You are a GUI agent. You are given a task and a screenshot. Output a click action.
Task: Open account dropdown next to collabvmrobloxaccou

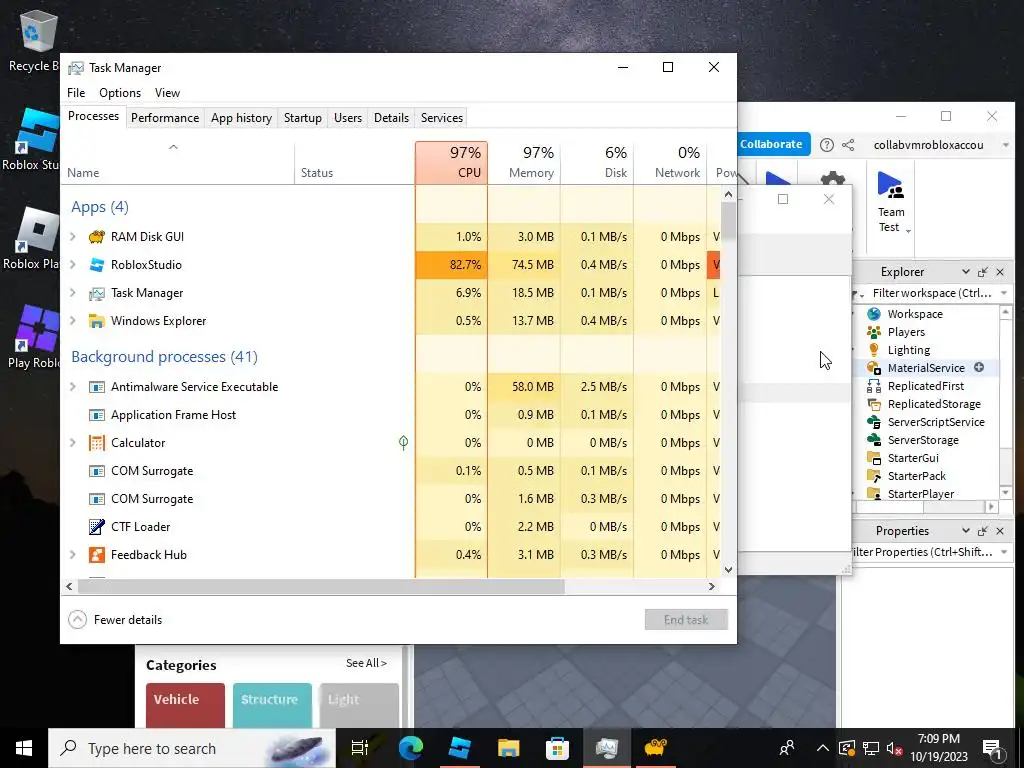pyautogui.click(x=1006, y=145)
